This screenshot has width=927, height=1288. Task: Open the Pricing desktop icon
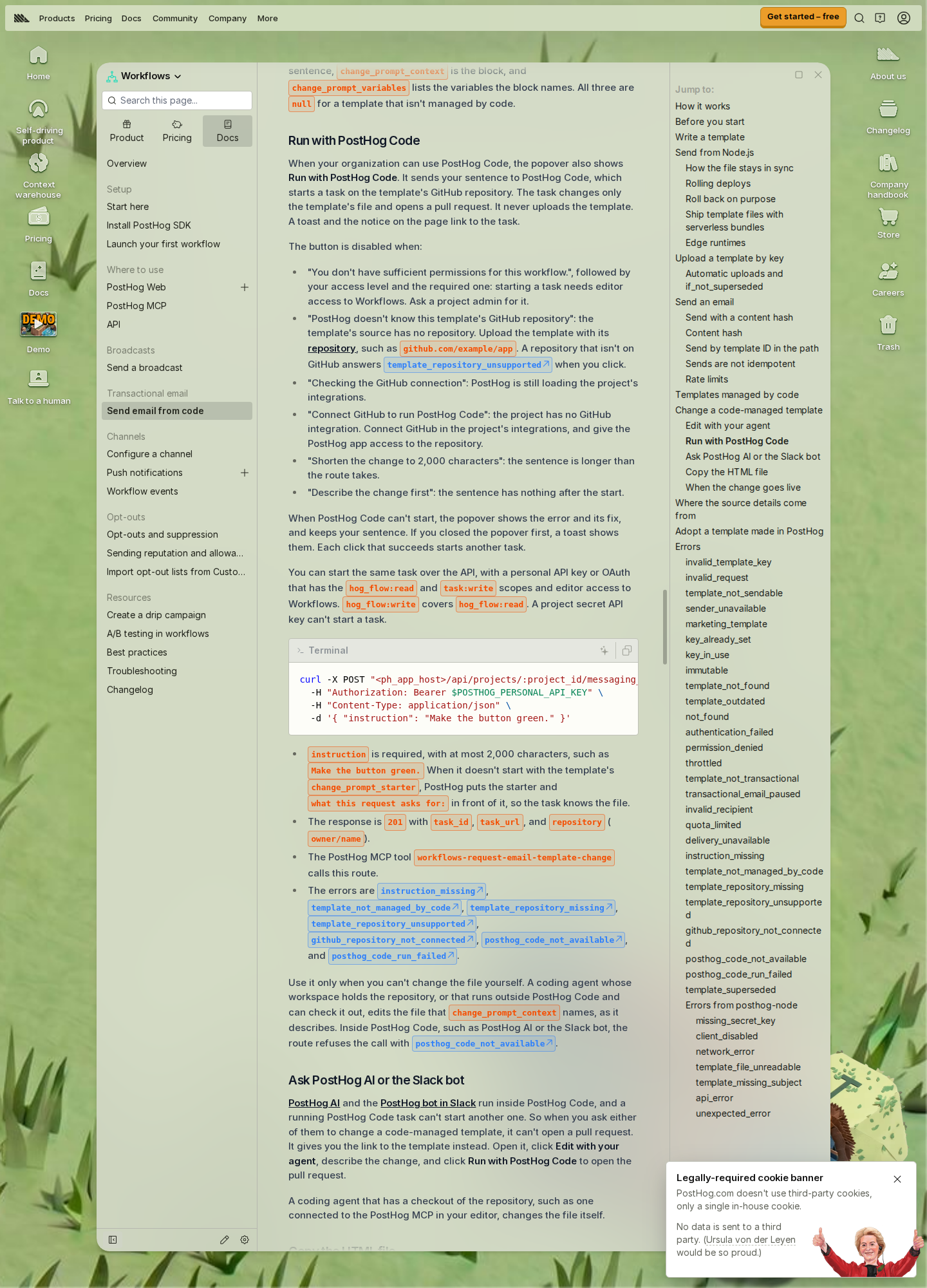coord(38,225)
